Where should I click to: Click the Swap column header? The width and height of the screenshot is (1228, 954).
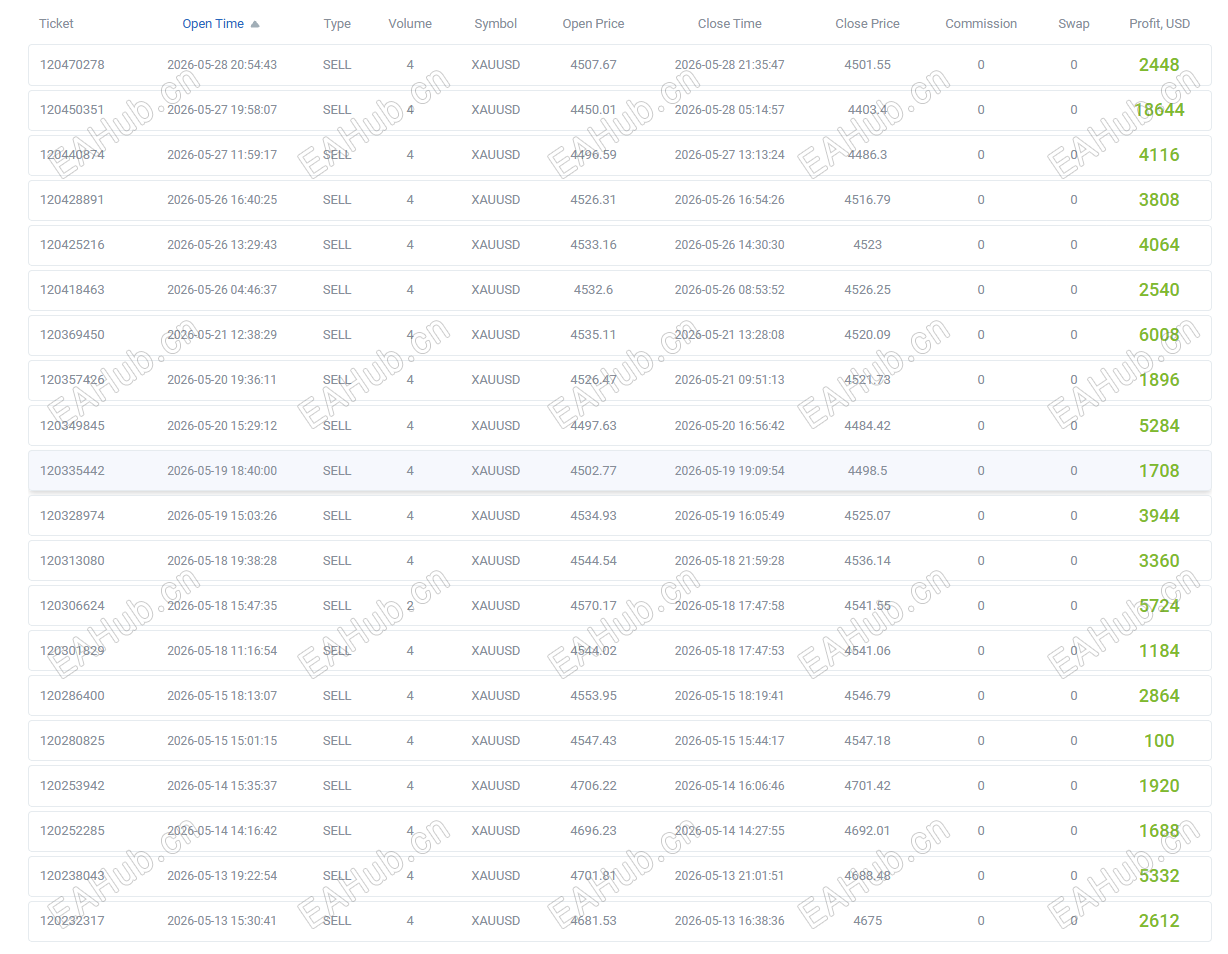coord(1074,24)
